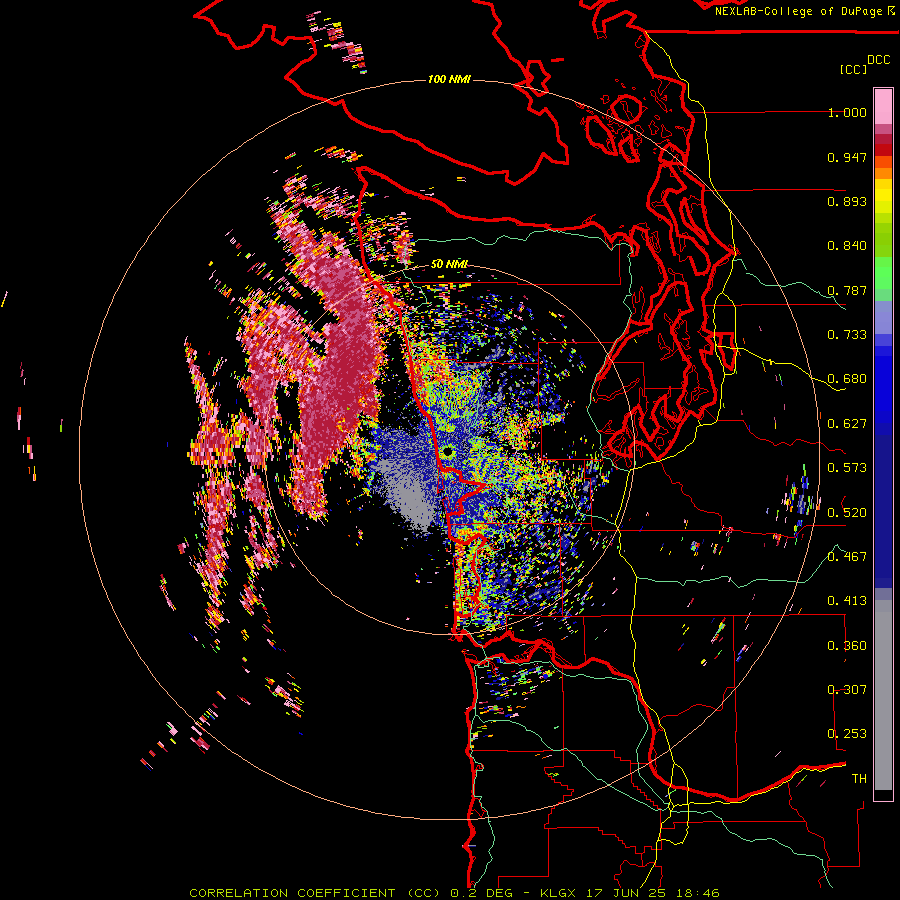Click the black radar site dot

click(448, 452)
